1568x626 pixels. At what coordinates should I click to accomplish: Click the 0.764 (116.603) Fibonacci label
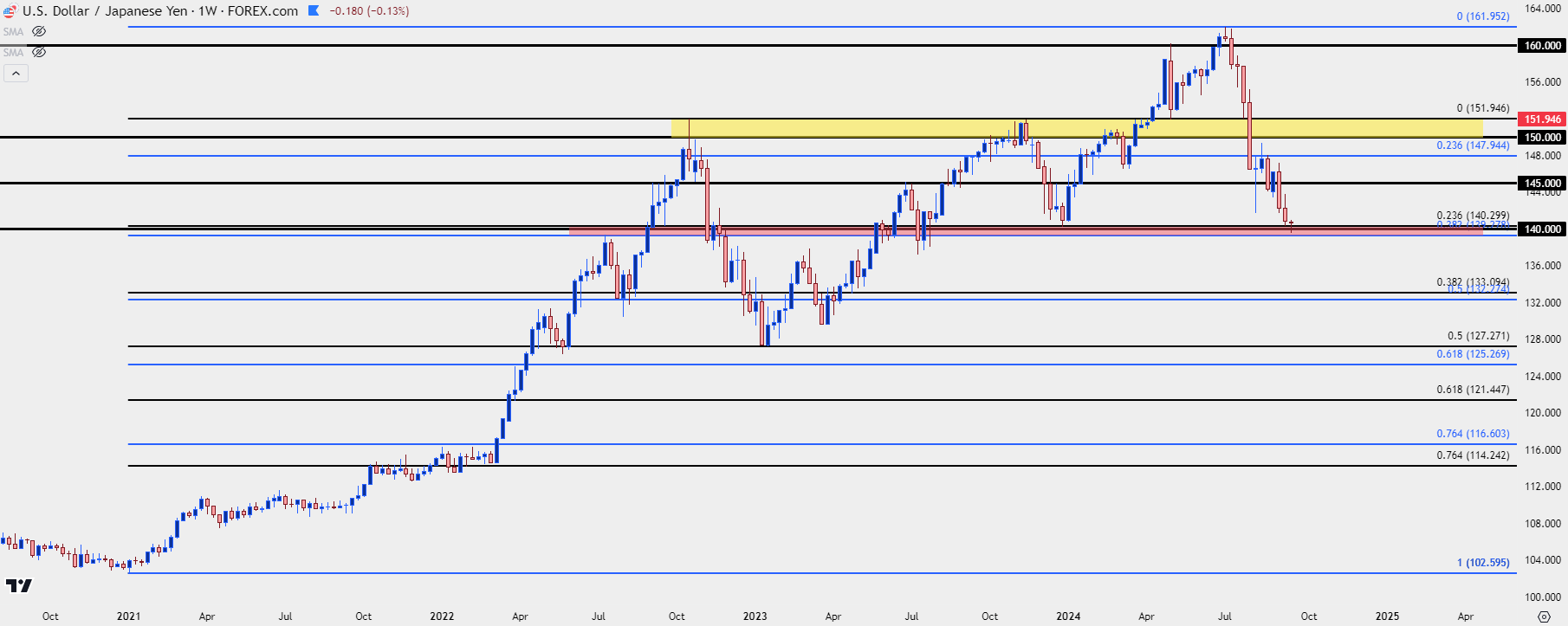point(1473,434)
